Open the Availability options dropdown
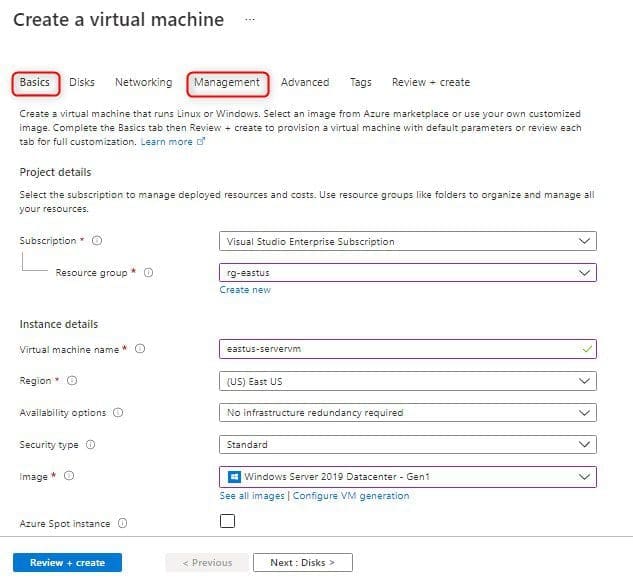This screenshot has height=583, width=633. click(x=408, y=413)
